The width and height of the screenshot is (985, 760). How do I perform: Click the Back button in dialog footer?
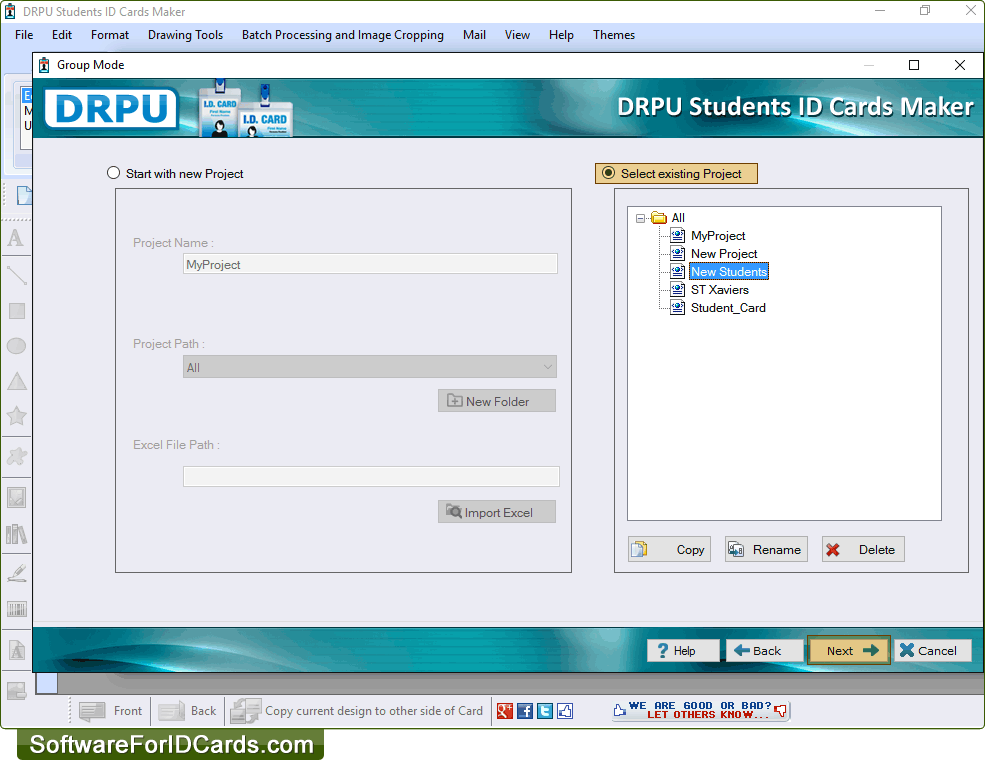[765, 651]
